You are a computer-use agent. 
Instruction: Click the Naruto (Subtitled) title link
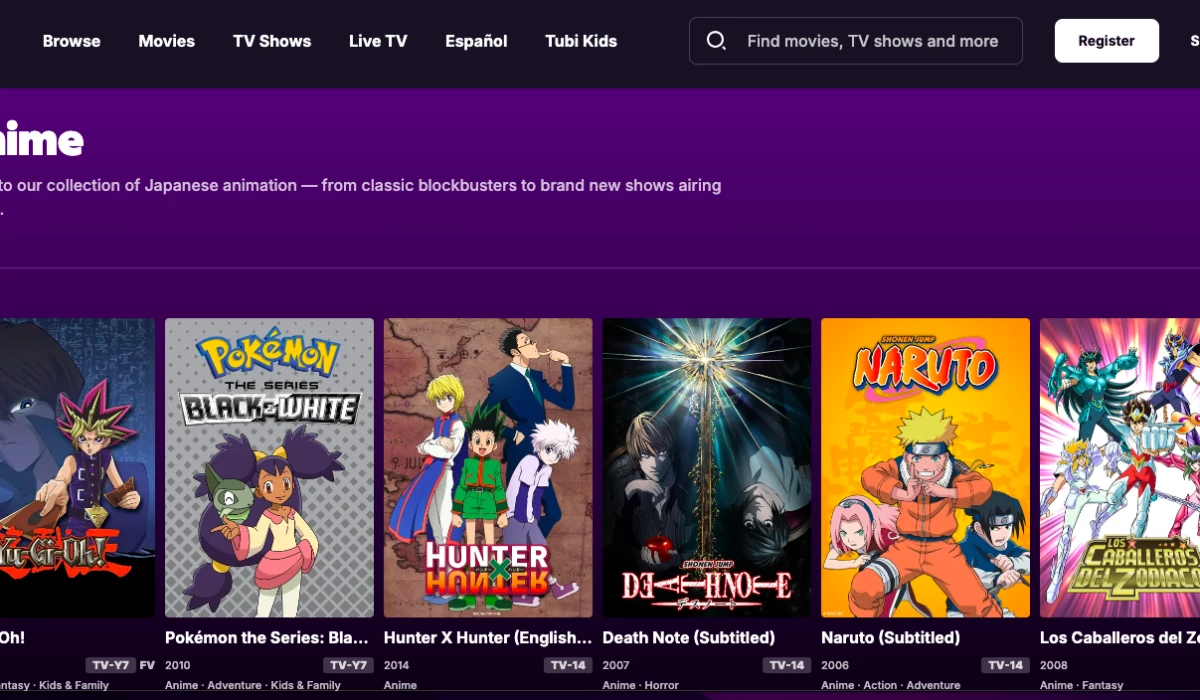click(x=890, y=638)
